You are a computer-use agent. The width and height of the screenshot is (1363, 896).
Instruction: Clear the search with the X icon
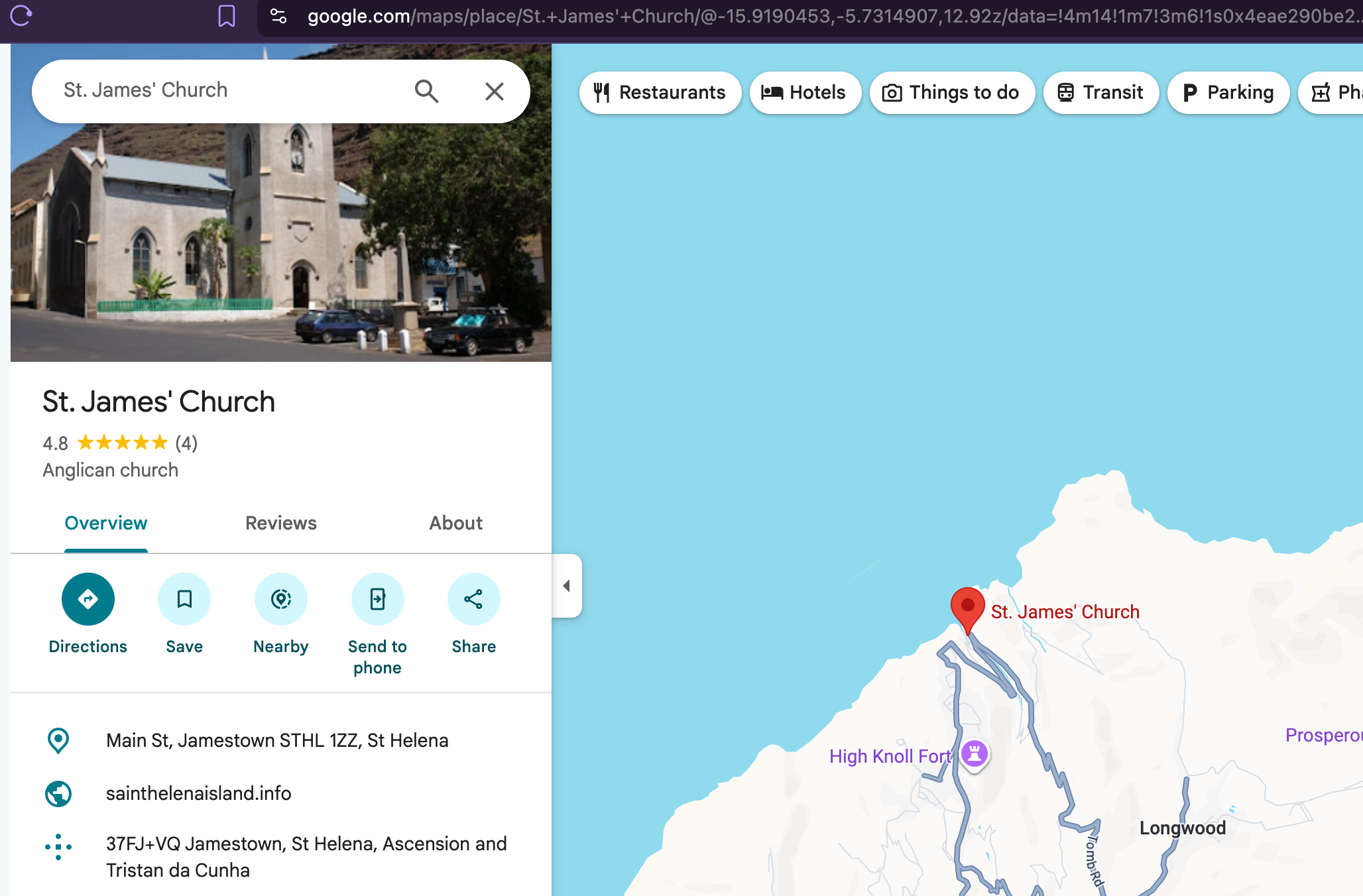495,91
